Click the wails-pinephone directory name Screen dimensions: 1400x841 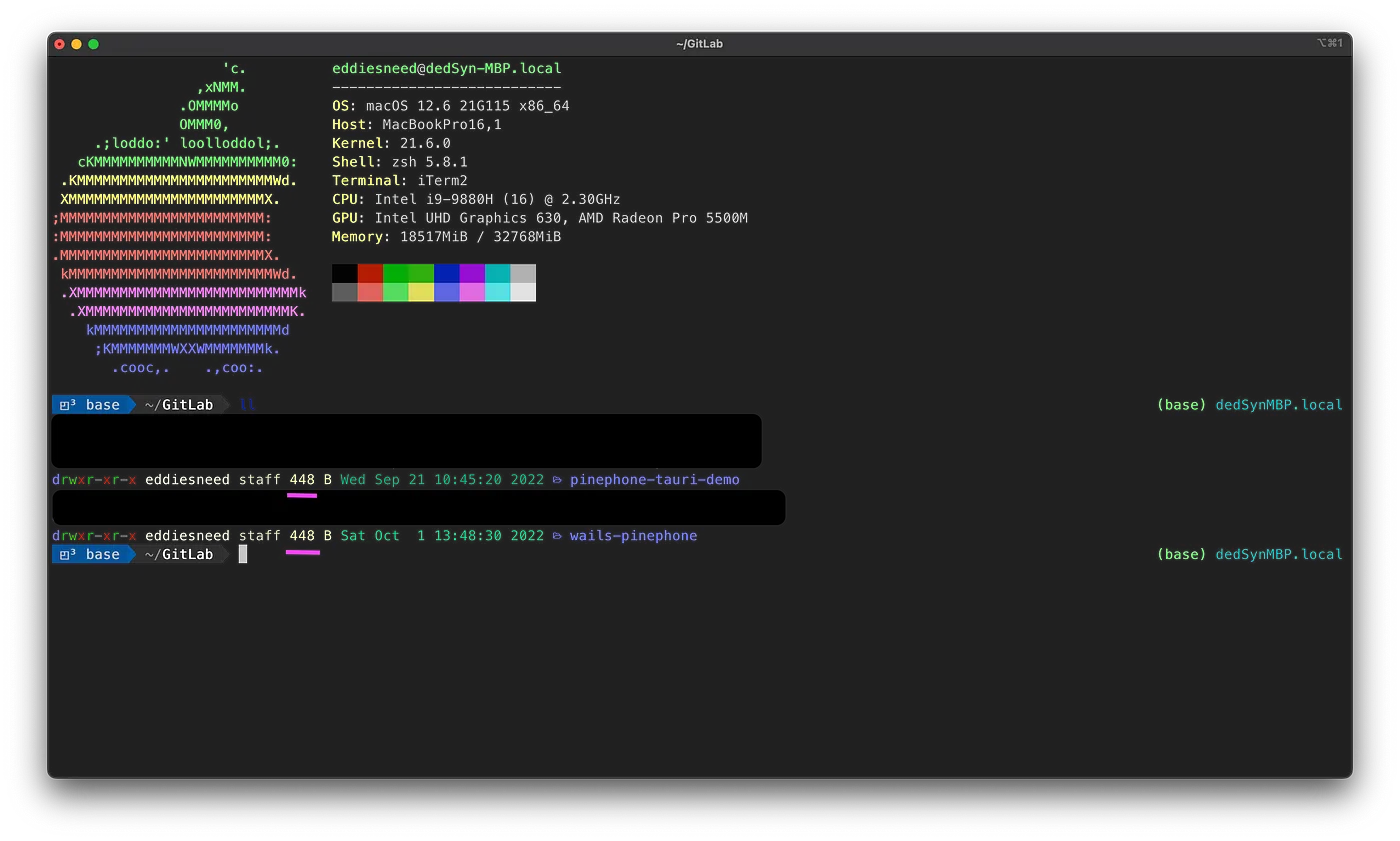[633, 536]
